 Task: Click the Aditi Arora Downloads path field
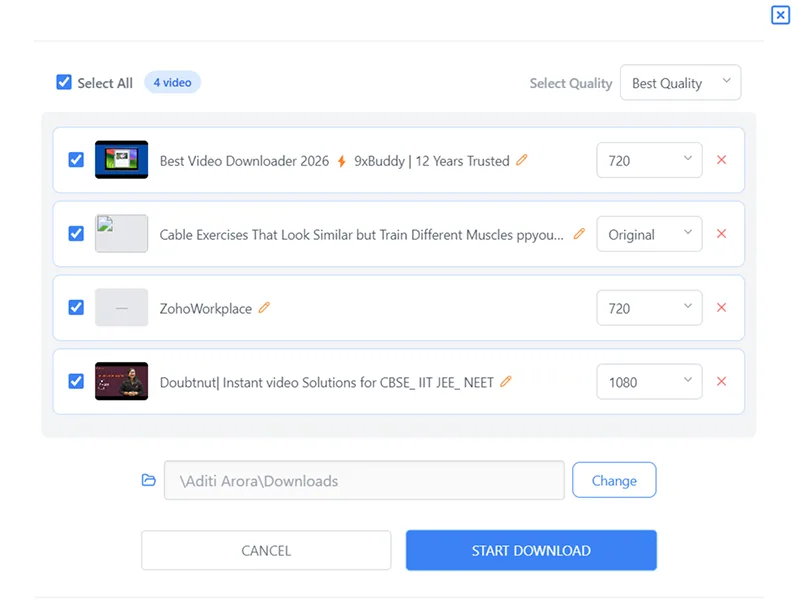364,480
